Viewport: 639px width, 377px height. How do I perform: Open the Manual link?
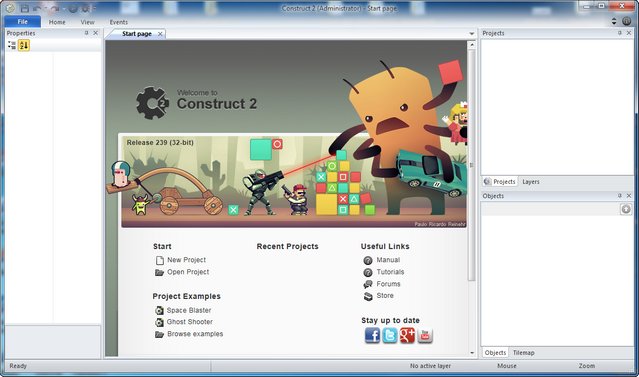[x=388, y=260]
